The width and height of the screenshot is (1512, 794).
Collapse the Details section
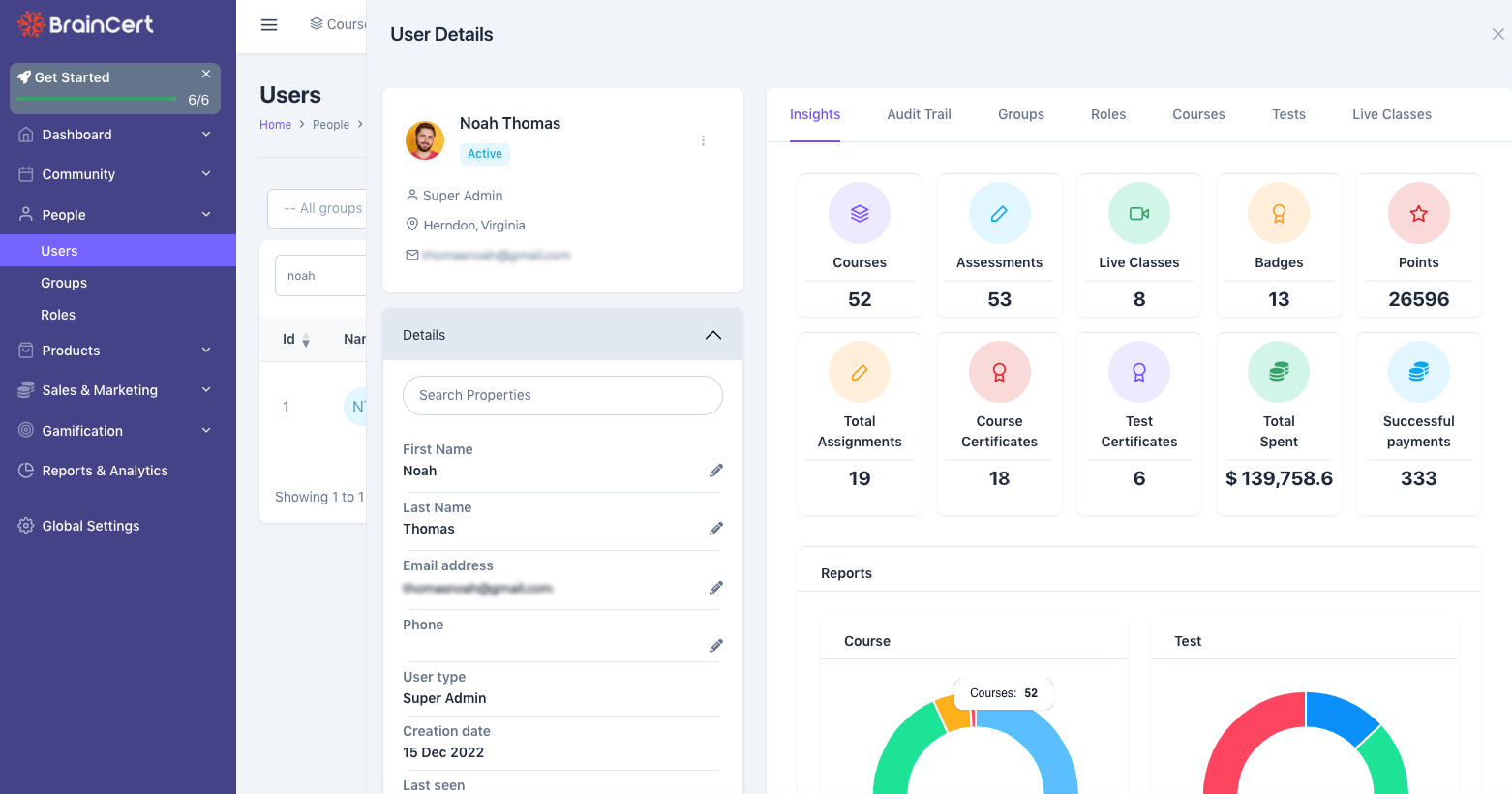tap(713, 335)
